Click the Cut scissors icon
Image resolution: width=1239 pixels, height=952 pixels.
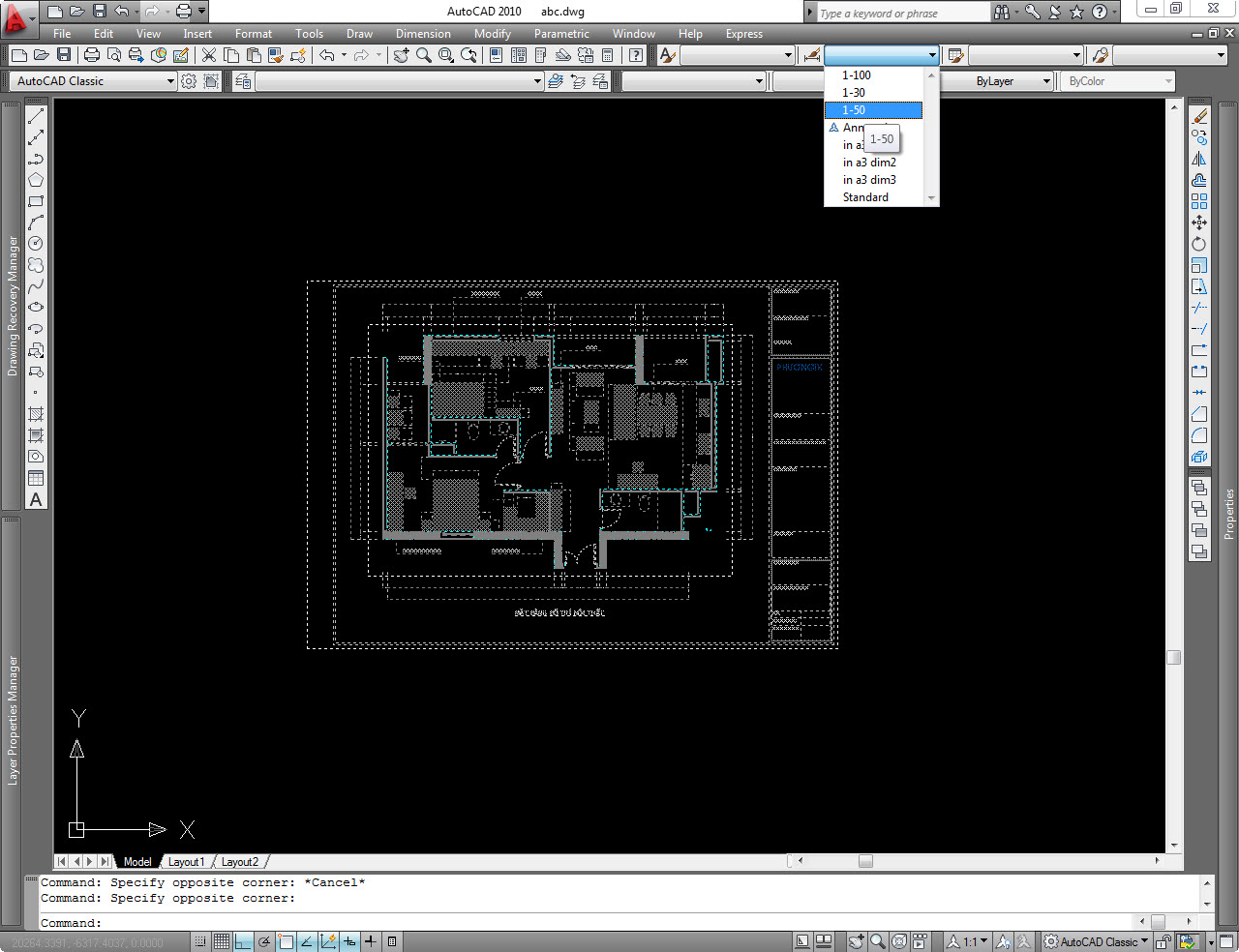pyautogui.click(x=208, y=55)
